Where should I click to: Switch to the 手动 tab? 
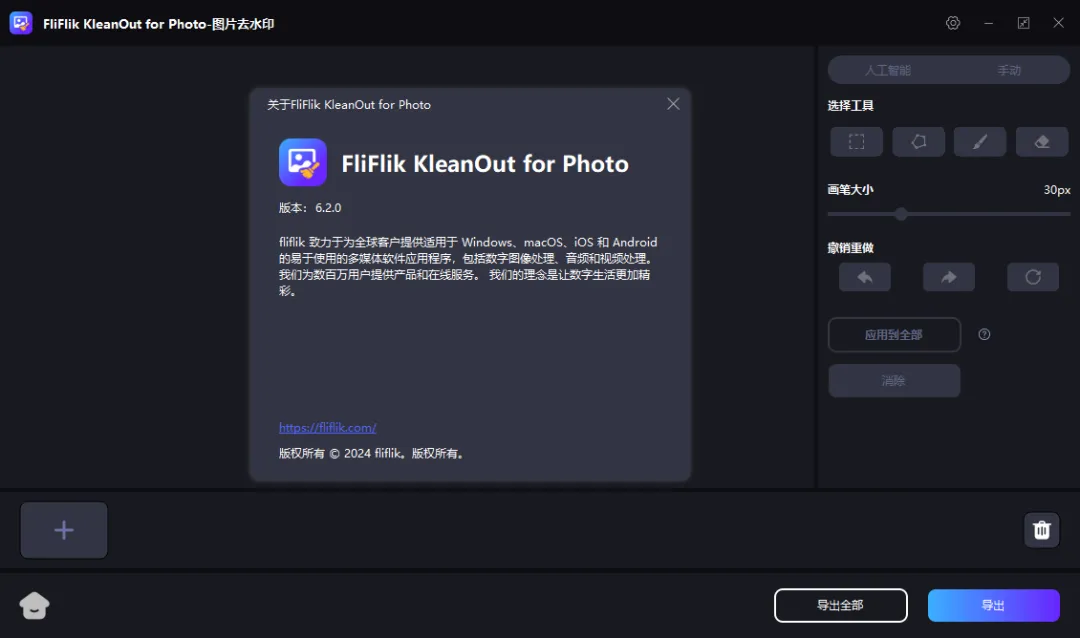tap(1009, 70)
